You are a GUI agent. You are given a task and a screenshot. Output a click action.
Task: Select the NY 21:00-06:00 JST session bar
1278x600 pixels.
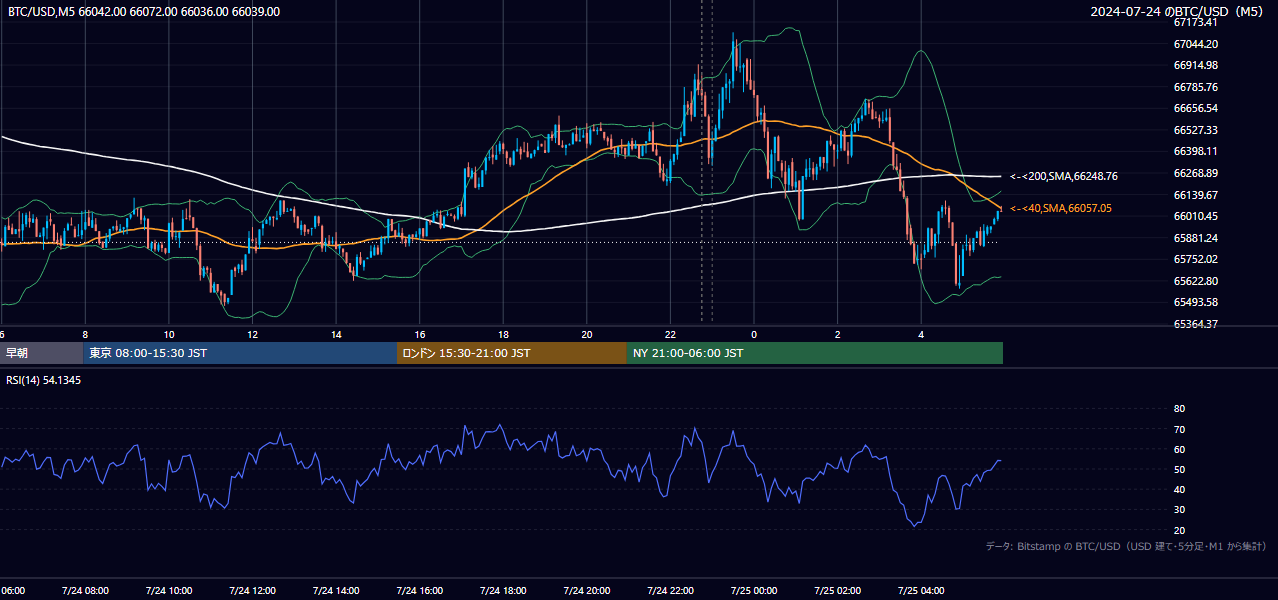(x=815, y=353)
